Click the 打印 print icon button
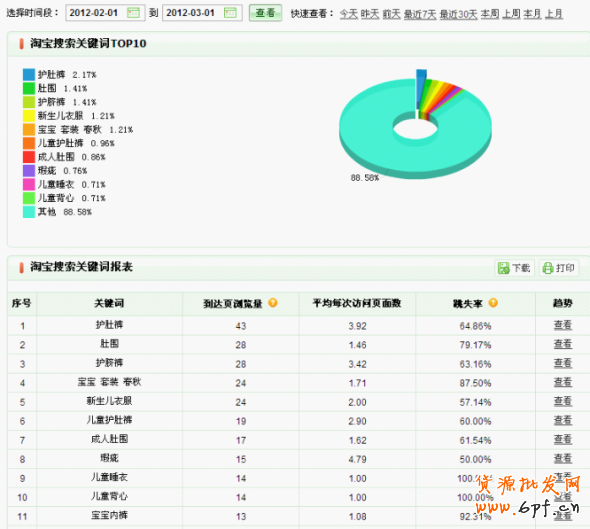The image size is (590, 529). 559,268
